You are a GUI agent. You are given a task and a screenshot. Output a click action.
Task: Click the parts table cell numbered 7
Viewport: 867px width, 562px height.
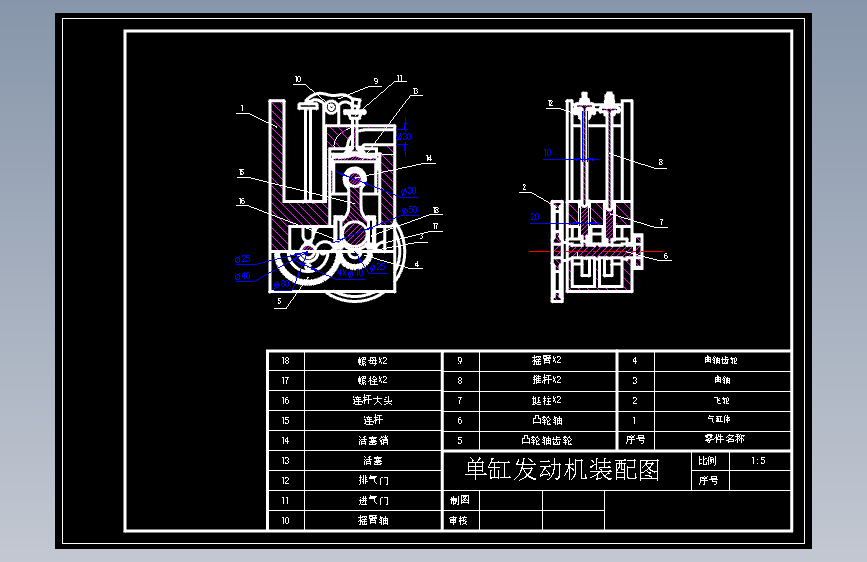(460, 400)
